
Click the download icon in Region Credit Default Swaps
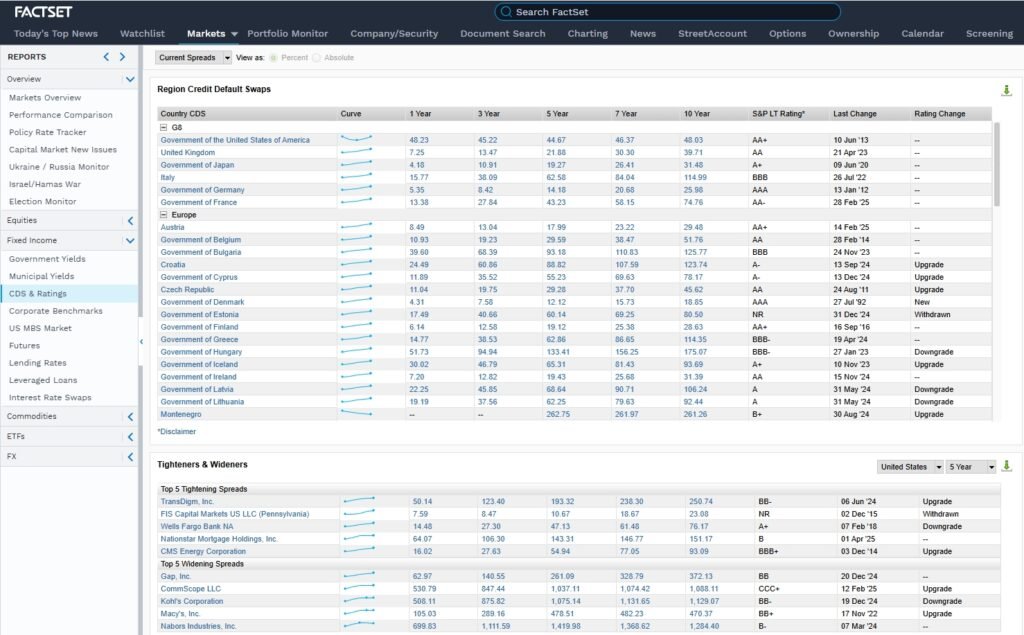click(1006, 90)
